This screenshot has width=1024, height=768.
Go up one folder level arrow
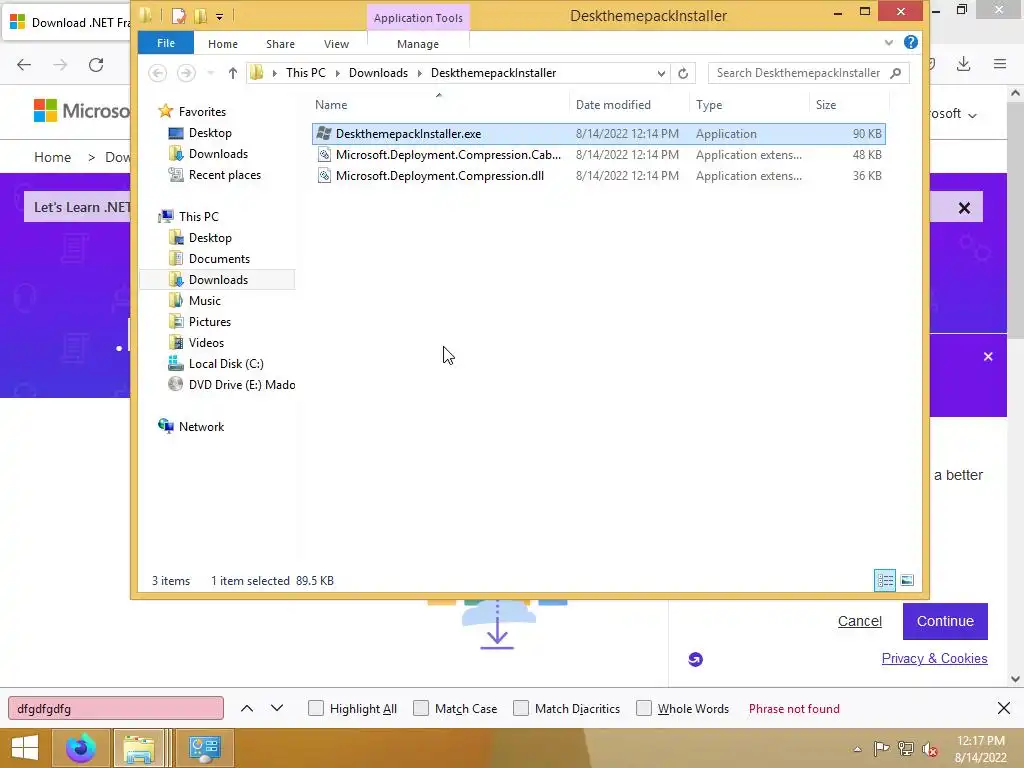(x=232, y=73)
